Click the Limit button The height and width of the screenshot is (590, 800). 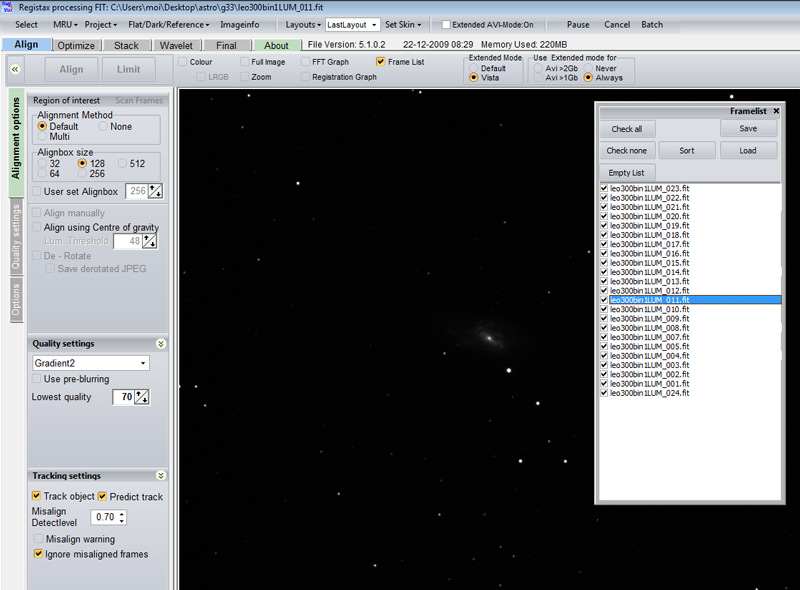point(129,69)
